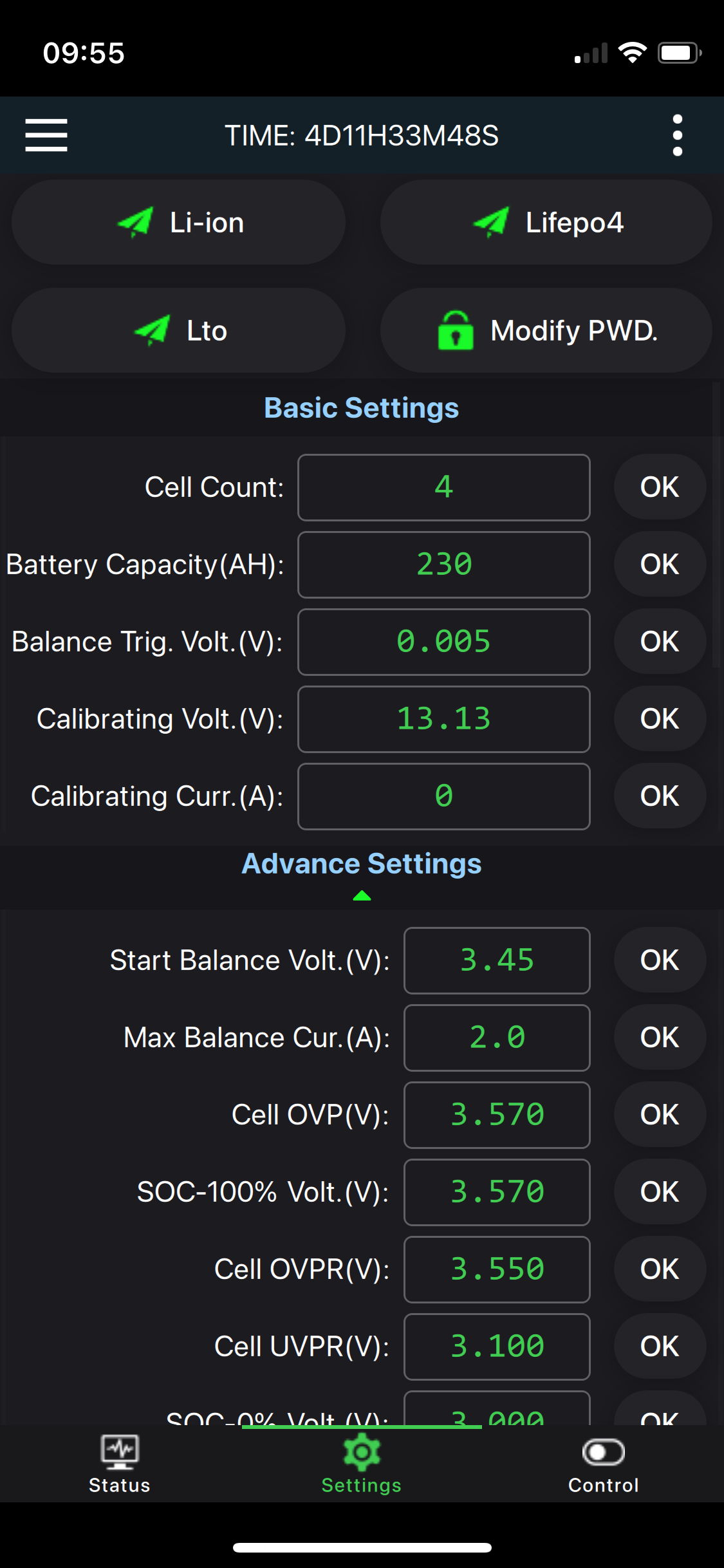Tap the Settings gear icon
Image resolution: width=724 pixels, height=1568 pixels.
pyautogui.click(x=362, y=1452)
